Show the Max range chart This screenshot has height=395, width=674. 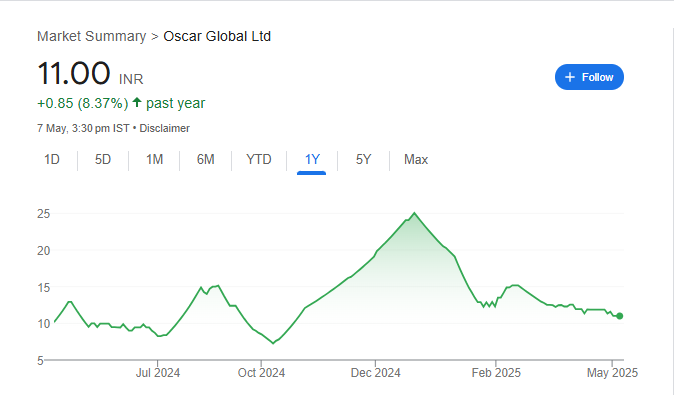tap(416, 159)
